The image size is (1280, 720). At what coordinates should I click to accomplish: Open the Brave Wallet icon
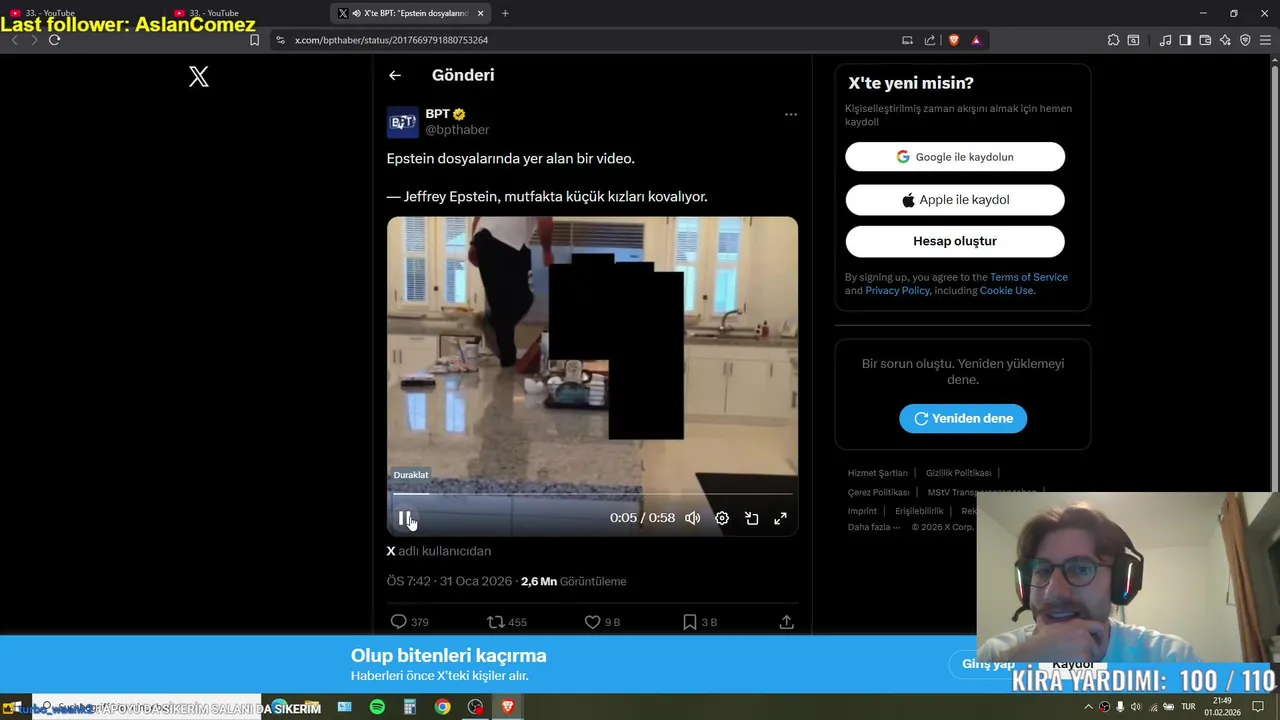click(x=1205, y=40)
